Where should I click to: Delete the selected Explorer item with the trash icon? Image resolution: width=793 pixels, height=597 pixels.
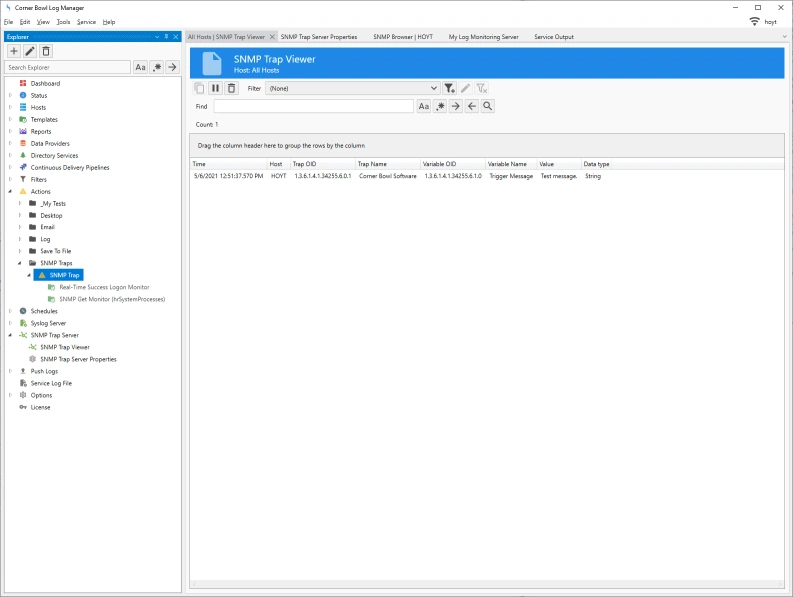(x=46, y=51)
